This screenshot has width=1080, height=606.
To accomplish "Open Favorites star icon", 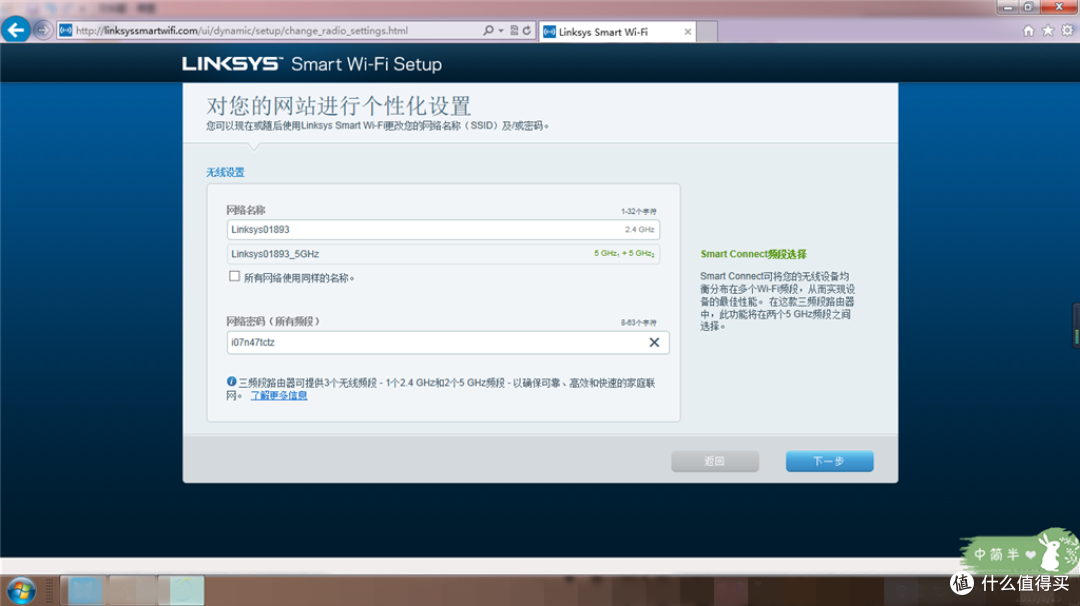I will pyautogui.click(x=1048, y=30).
